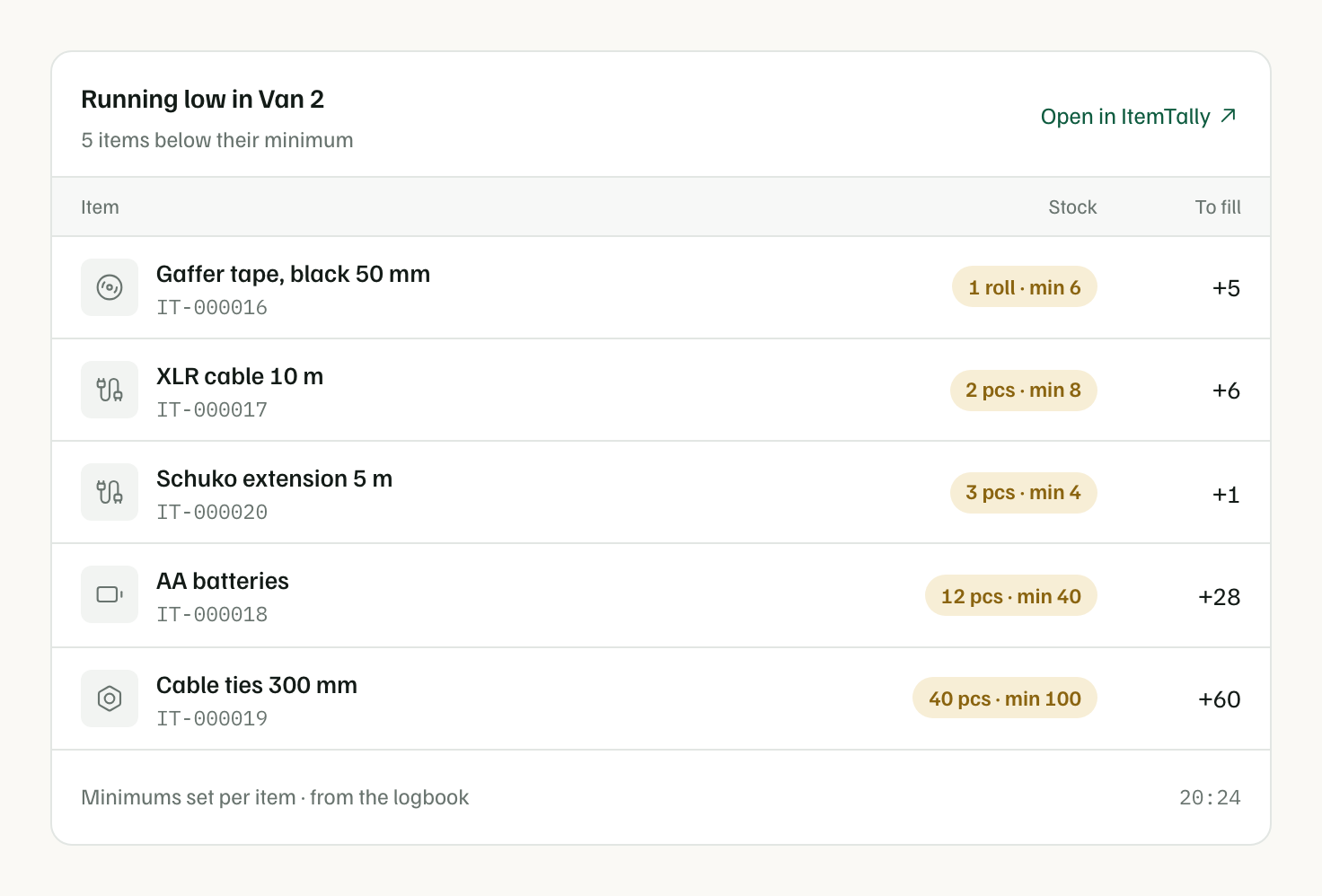The width and height of the screenshot is (1322, 896).
Task: Click the arrow icon beside Open in ItemTally
Action: click(x=1229, y=116)
